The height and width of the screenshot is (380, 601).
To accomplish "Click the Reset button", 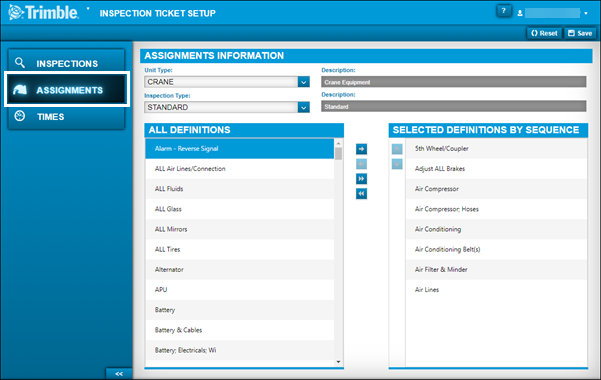I will 544,33.
